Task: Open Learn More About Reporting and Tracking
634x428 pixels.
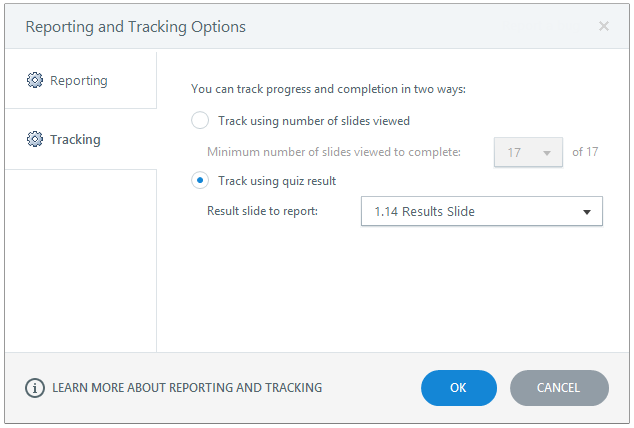Action: pos(187,388)
